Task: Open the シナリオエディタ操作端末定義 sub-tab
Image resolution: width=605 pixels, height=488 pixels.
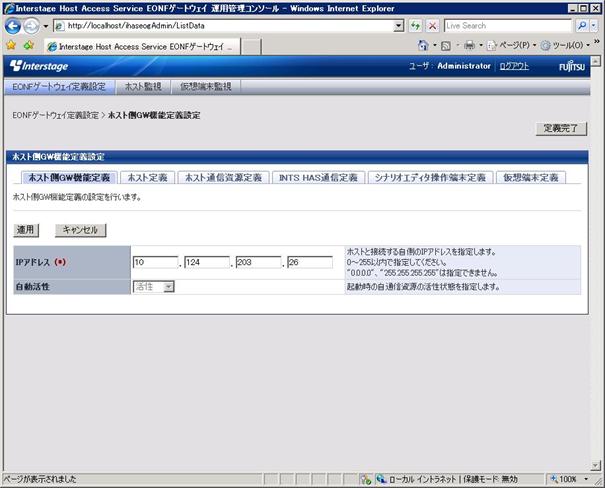Action: point(430,177)
